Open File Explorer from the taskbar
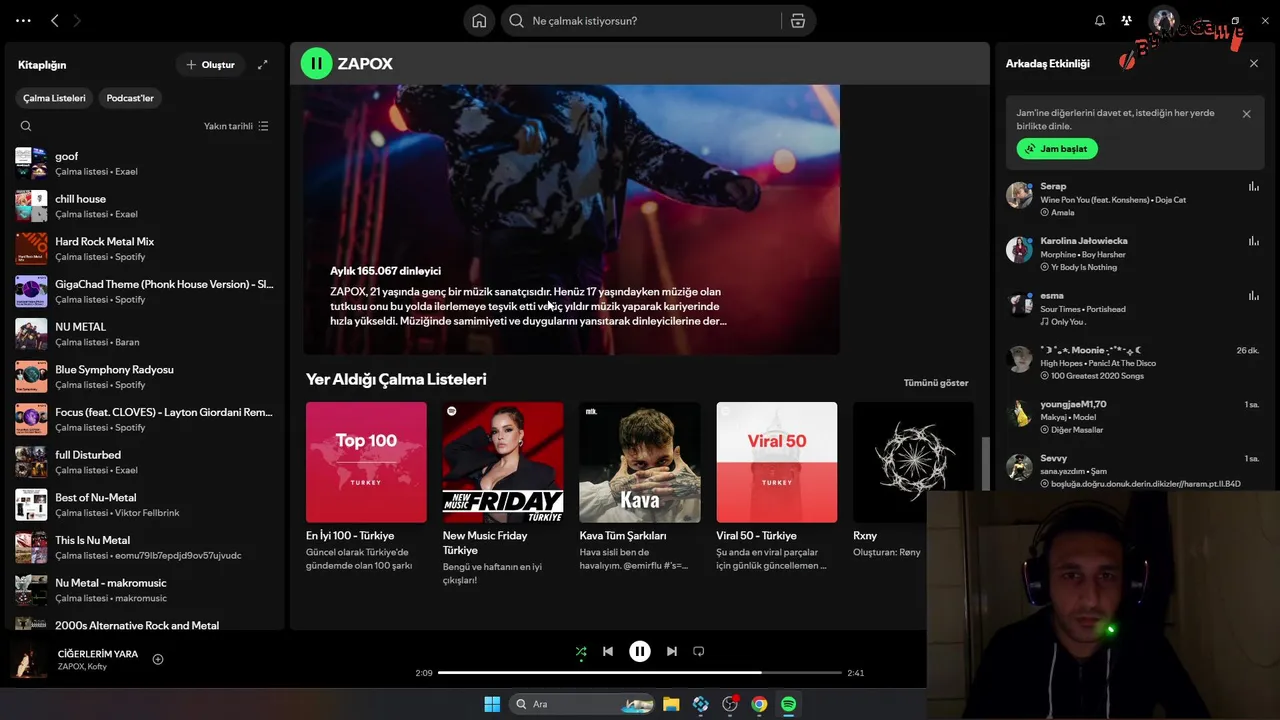Image resolution: width=1280 pixels, height=720 pixels. point(671,704)
